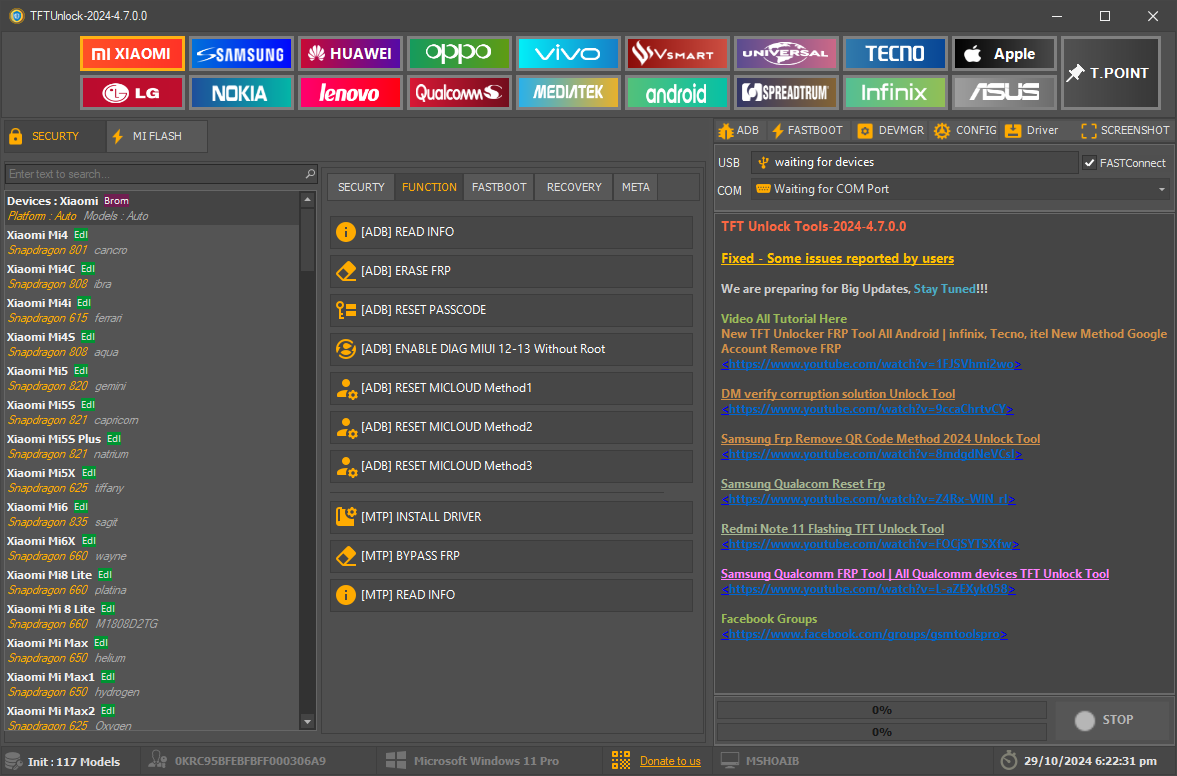This screenshot has width=1177, height=776.
Task: Click the STOP button
Action: pos(1112,720)
